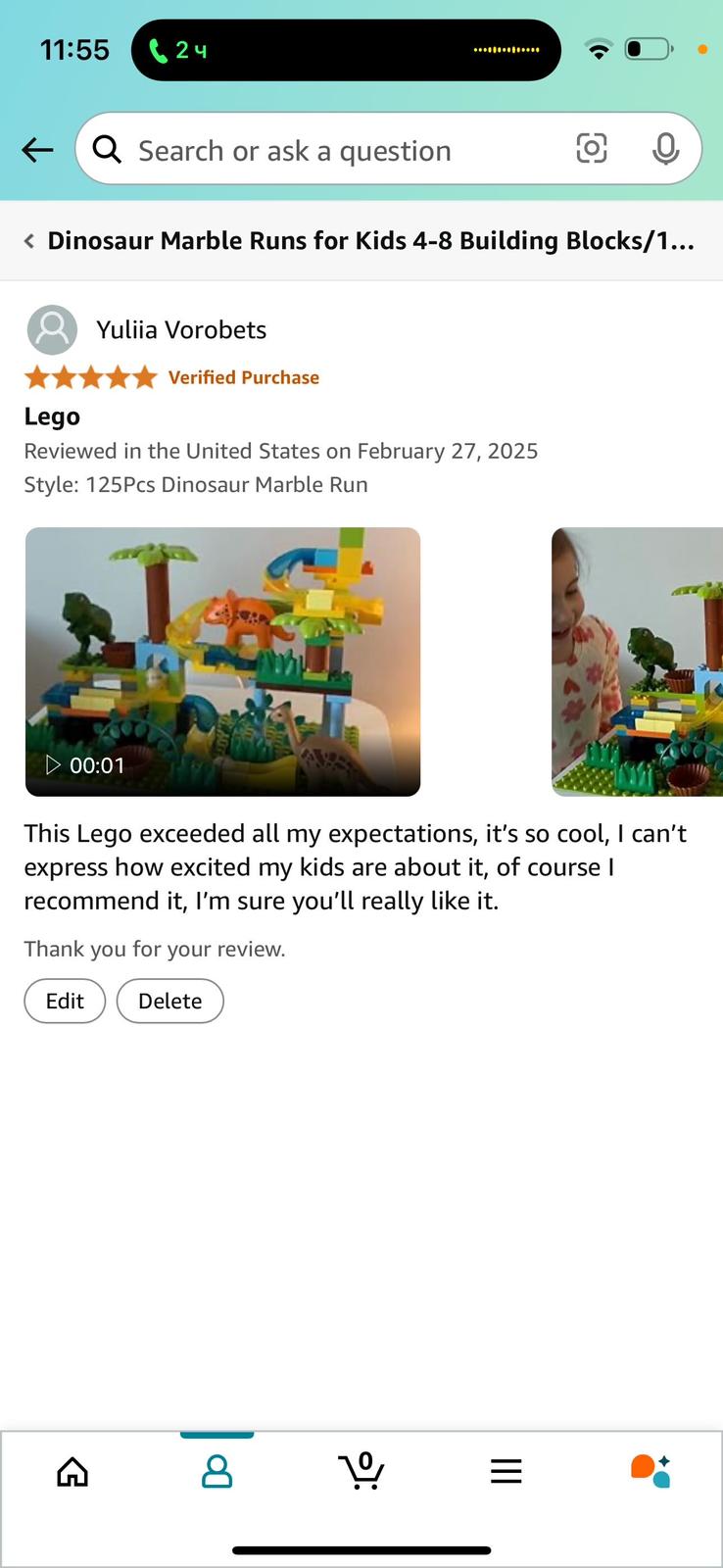Click the Edit review button
Image resolution: width=723 pixels, height=1568 pixels.
point(65,1001)
